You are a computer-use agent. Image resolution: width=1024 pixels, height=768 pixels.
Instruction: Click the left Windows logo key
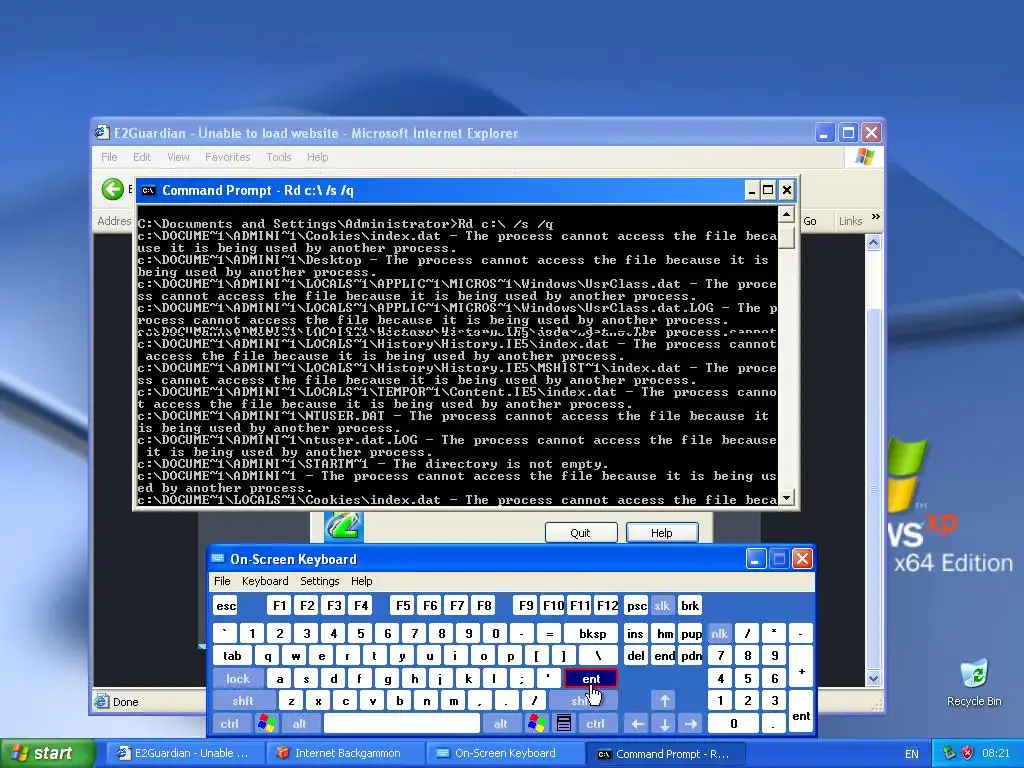pyautogui.click(x=266, y=724)
